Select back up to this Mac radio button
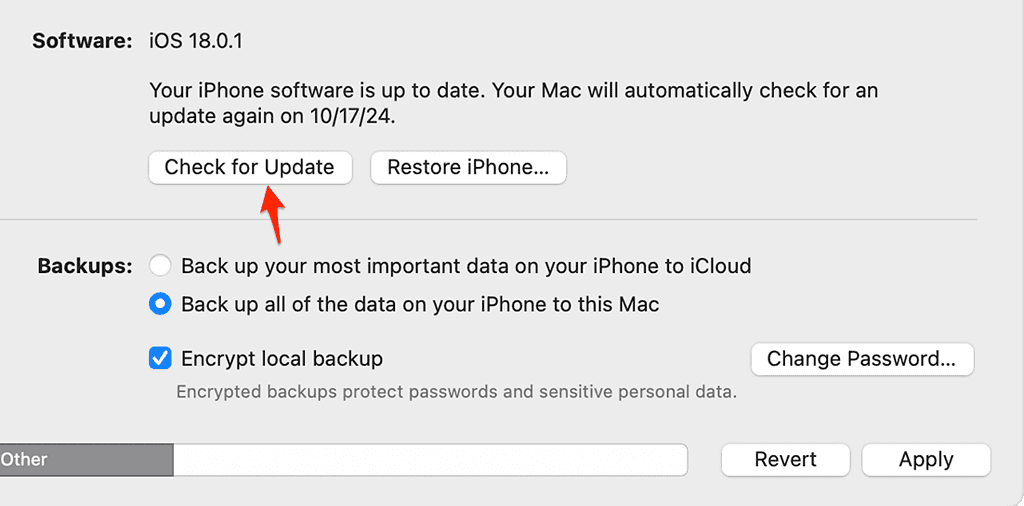The image size is (1024, 506). click(159, 304)
